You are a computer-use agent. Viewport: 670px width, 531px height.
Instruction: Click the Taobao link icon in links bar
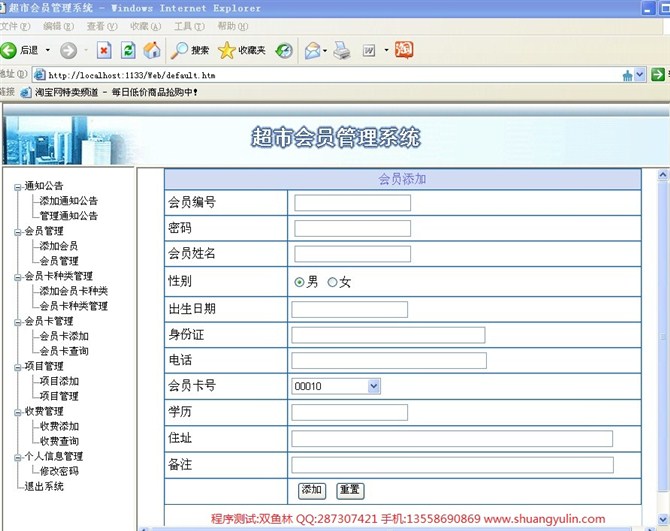pyautogui.click(x=26, y=92)
